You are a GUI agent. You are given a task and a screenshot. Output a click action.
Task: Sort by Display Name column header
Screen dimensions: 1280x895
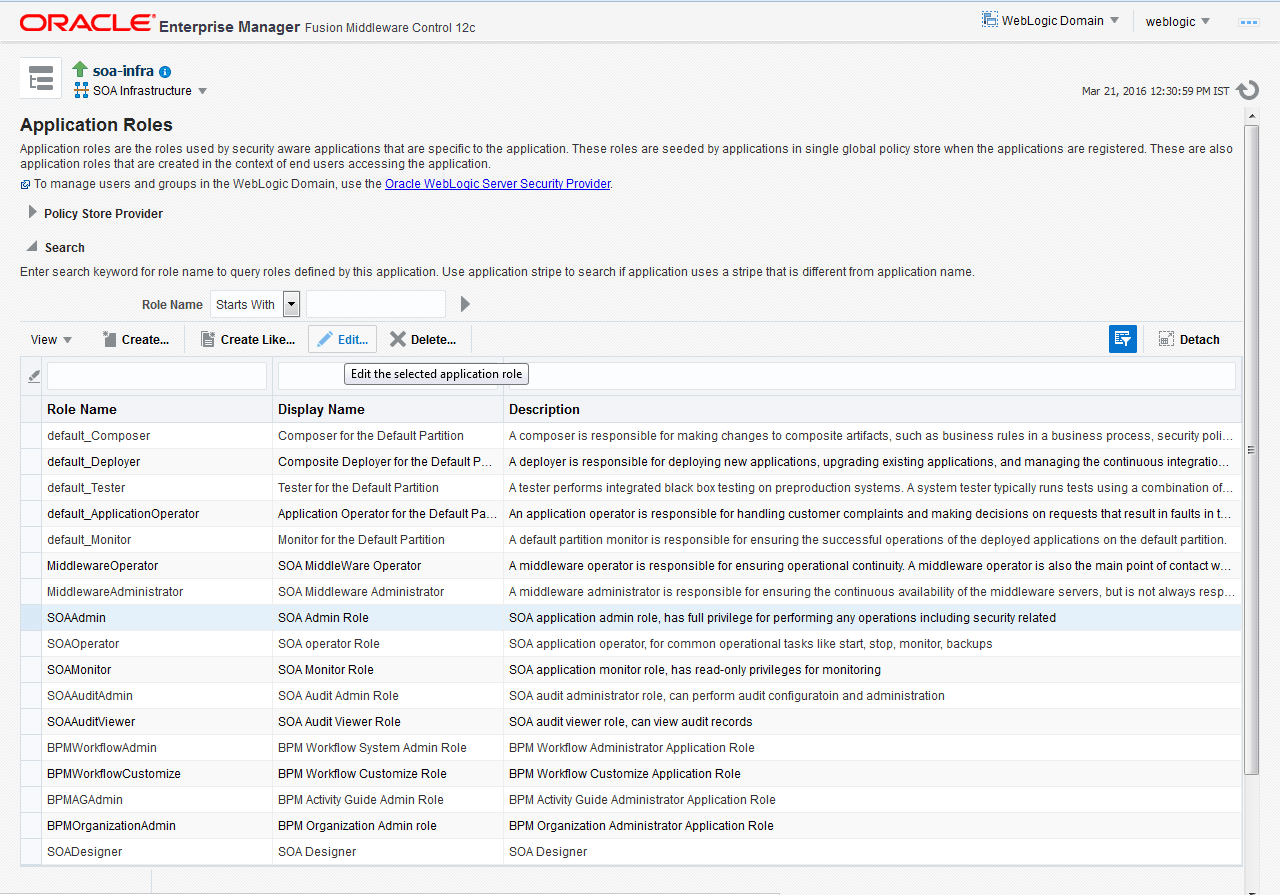click(x=388, y=409)
